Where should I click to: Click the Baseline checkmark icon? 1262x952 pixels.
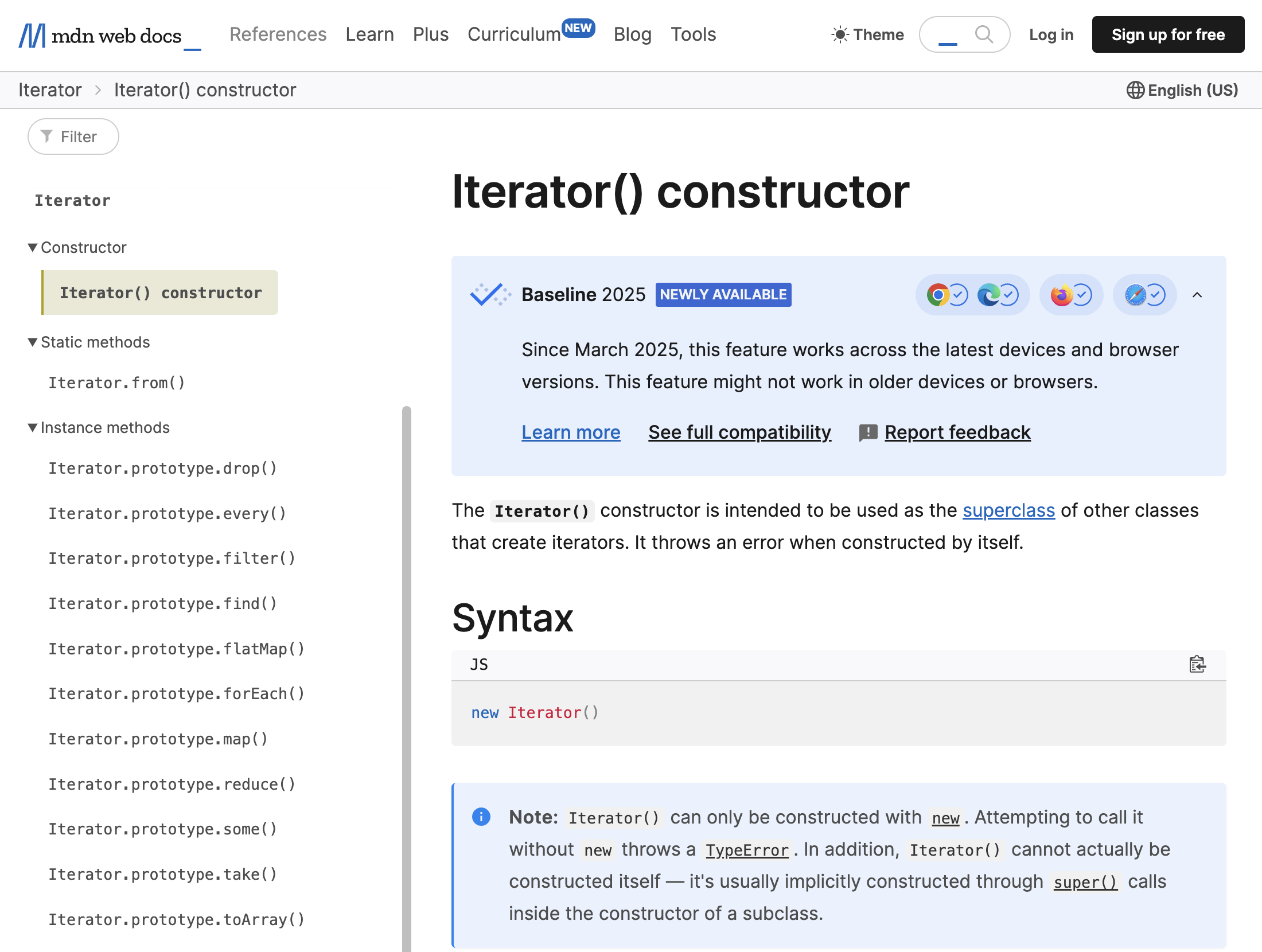[x=490, y=295]
